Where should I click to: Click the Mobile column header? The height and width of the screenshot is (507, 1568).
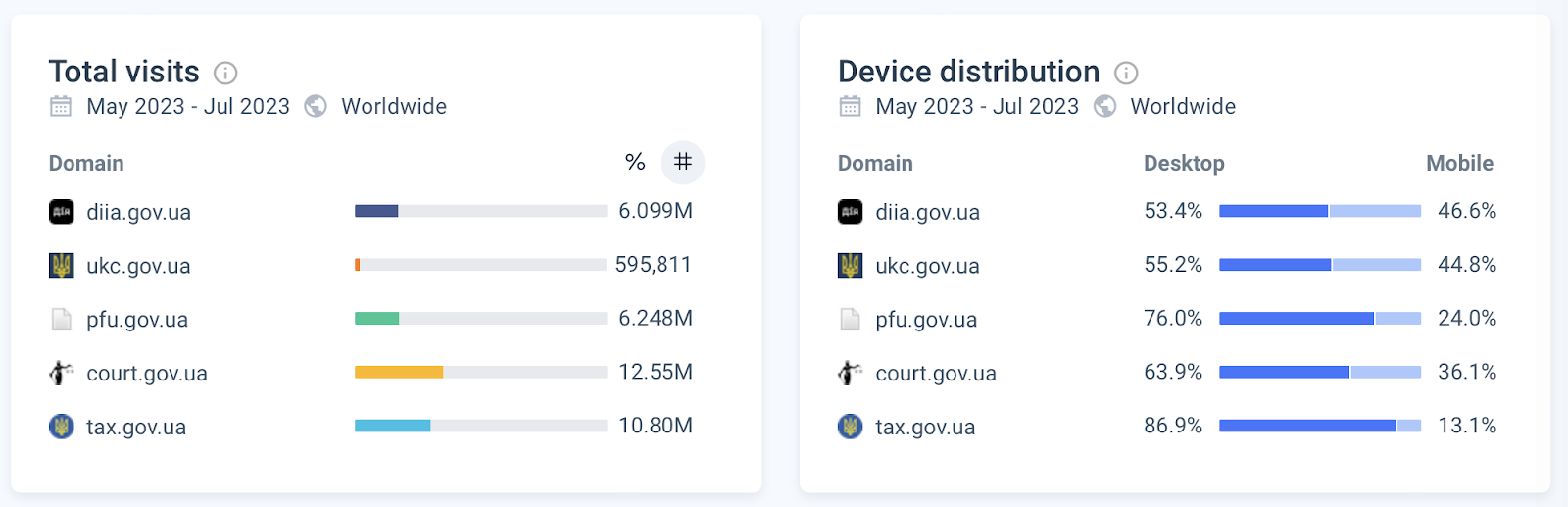[1459, 163]
